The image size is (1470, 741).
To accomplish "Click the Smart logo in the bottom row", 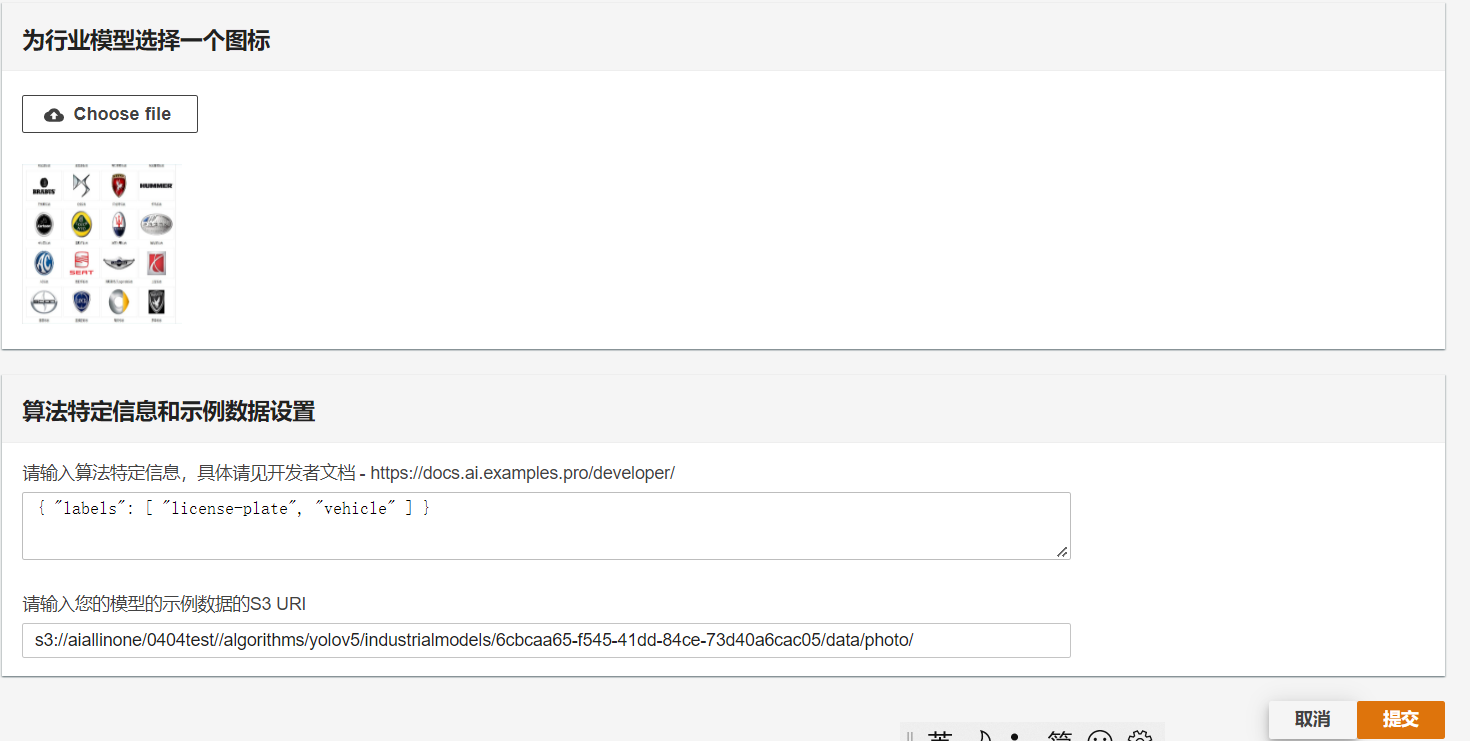I will (119, 301).
